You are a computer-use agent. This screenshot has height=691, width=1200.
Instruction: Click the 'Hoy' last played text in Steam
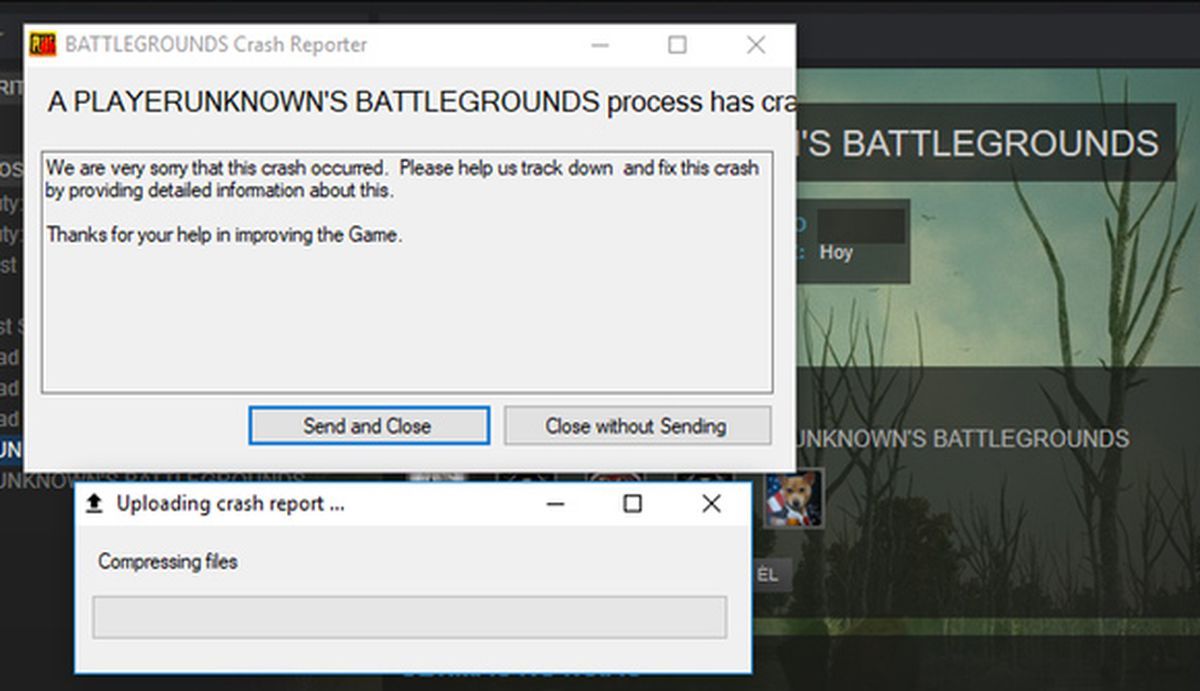point(836,252)
